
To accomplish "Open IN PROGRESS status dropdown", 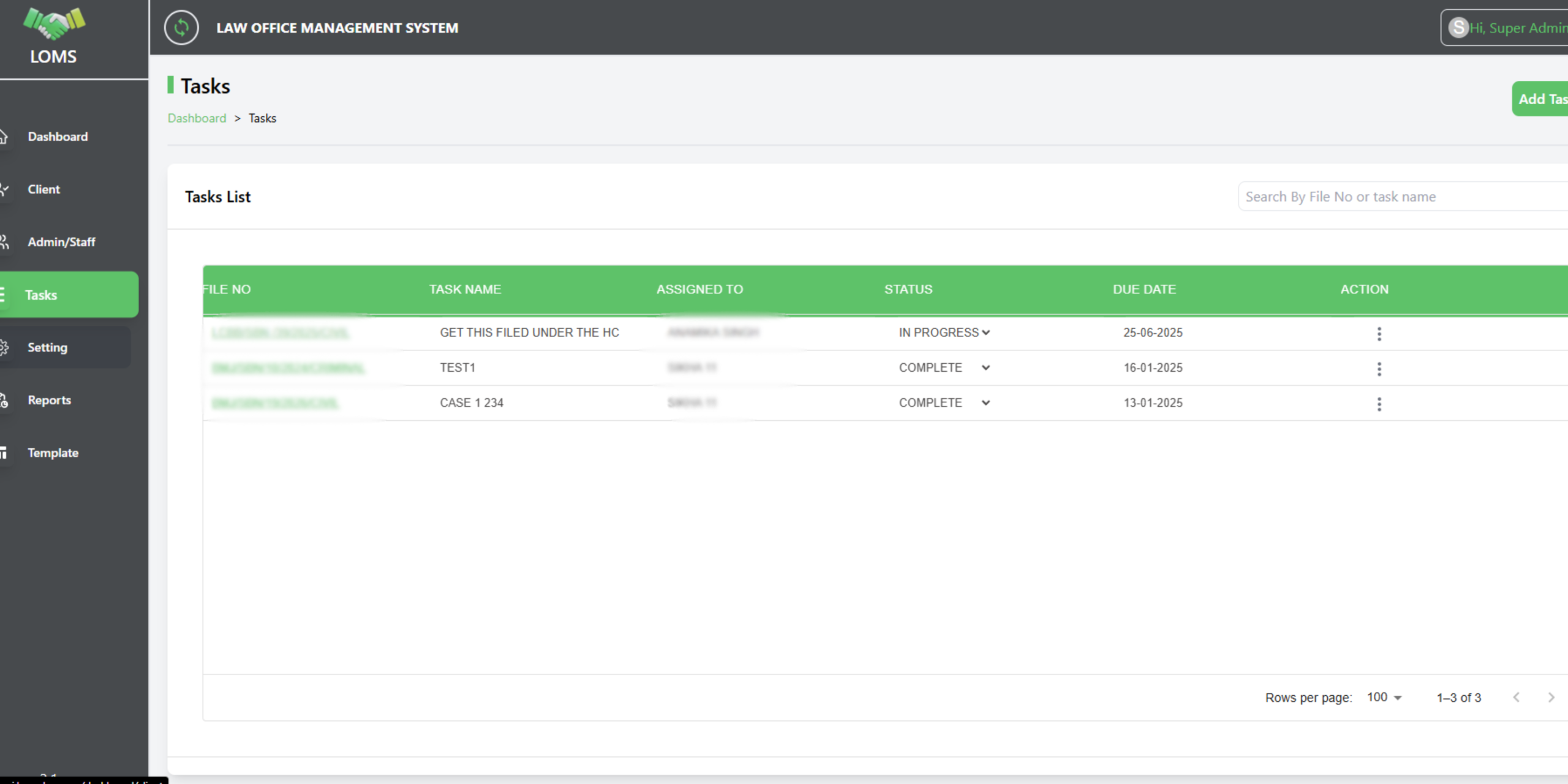I will click(944, 333).
